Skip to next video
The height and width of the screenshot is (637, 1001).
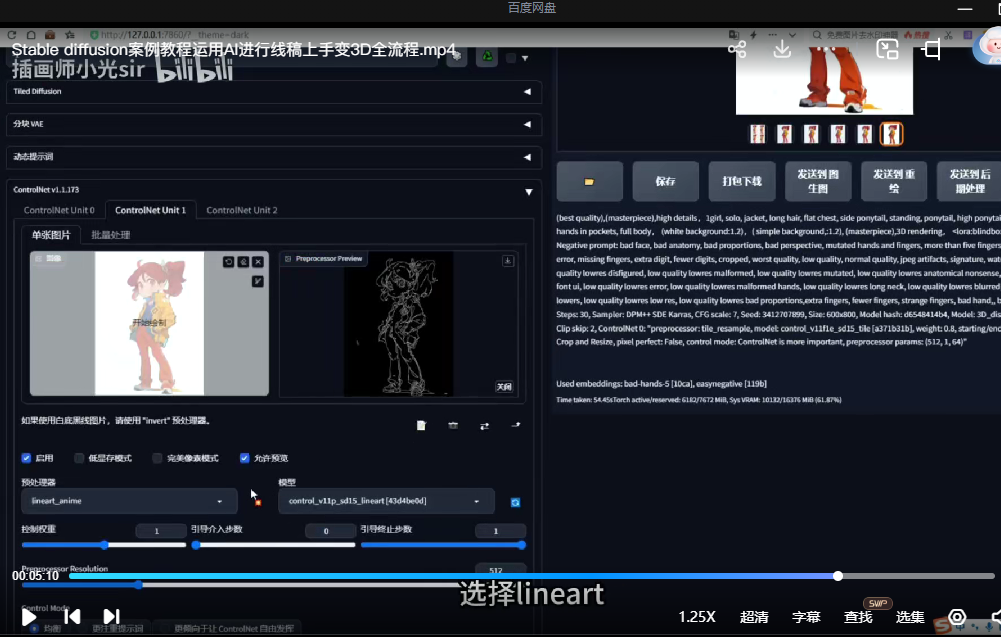pos(111,617)
